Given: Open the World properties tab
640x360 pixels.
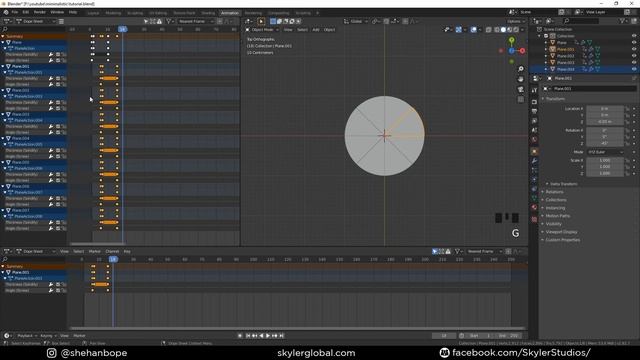Looking at the screenshot, I should tap(534, 140).
